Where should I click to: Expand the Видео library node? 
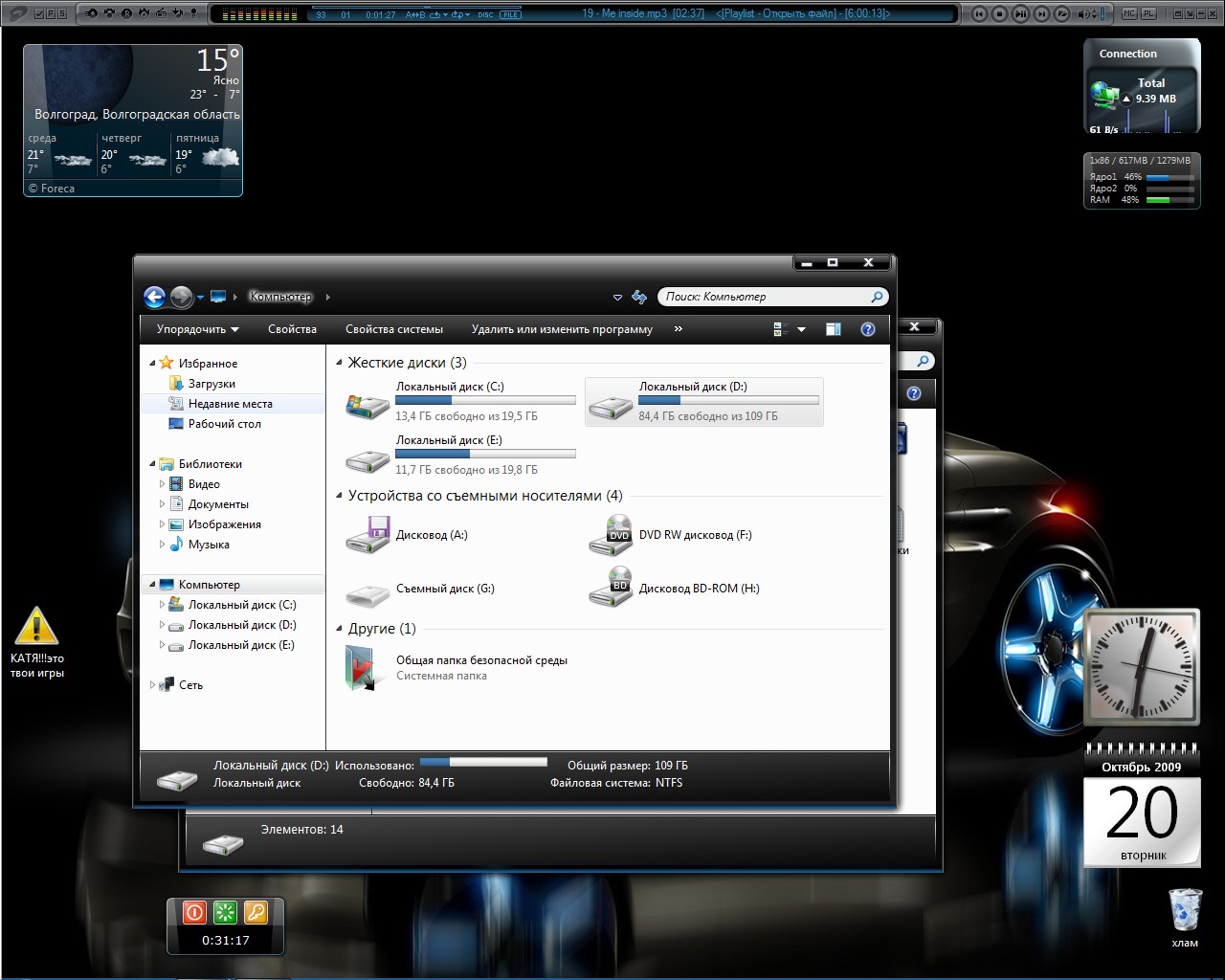pos(162,484)
